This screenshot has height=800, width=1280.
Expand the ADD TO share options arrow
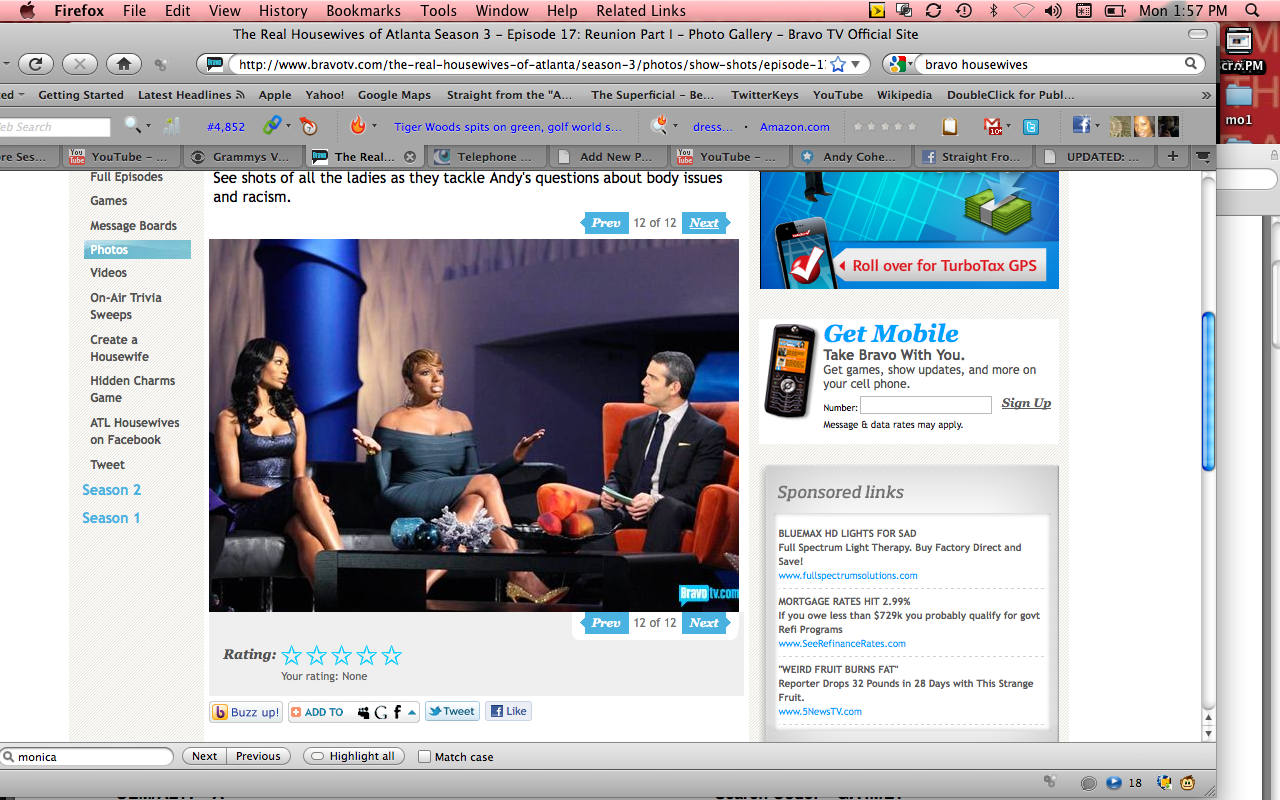[x=412, y=712]
